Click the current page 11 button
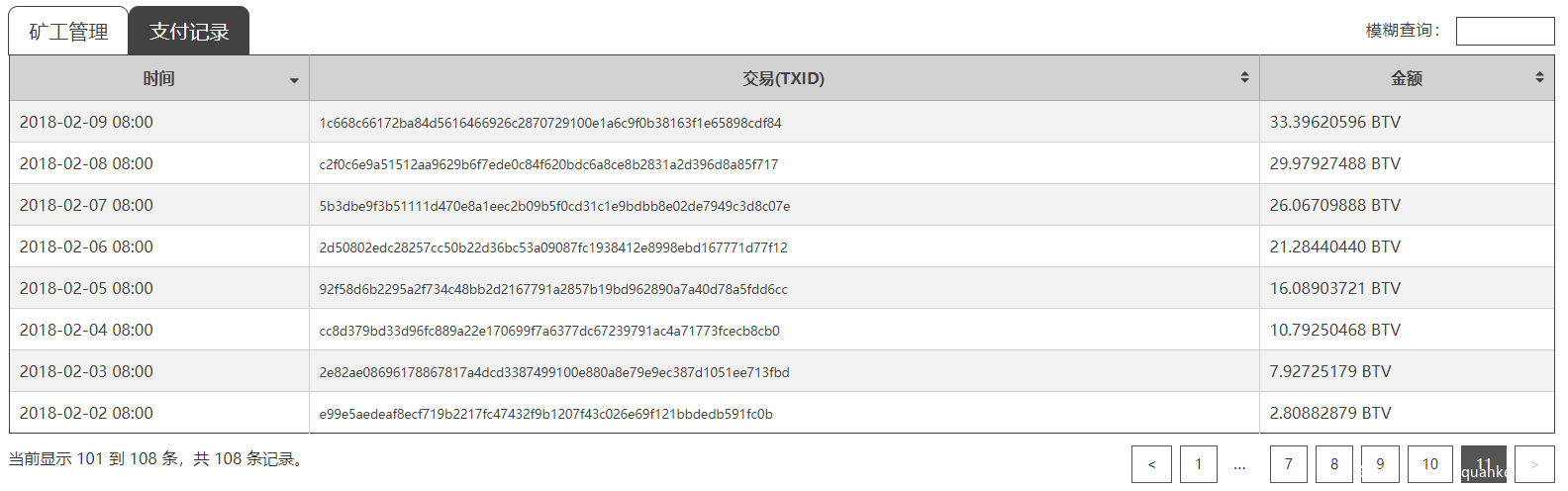Image resolution: width=1568 pixels, height=491 pixels. [x=1483, y=464]
